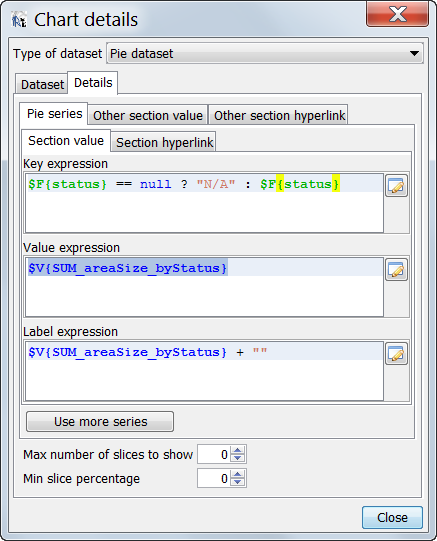Click the Use more series button
437x541 pixels.
(x=100, y=421)
